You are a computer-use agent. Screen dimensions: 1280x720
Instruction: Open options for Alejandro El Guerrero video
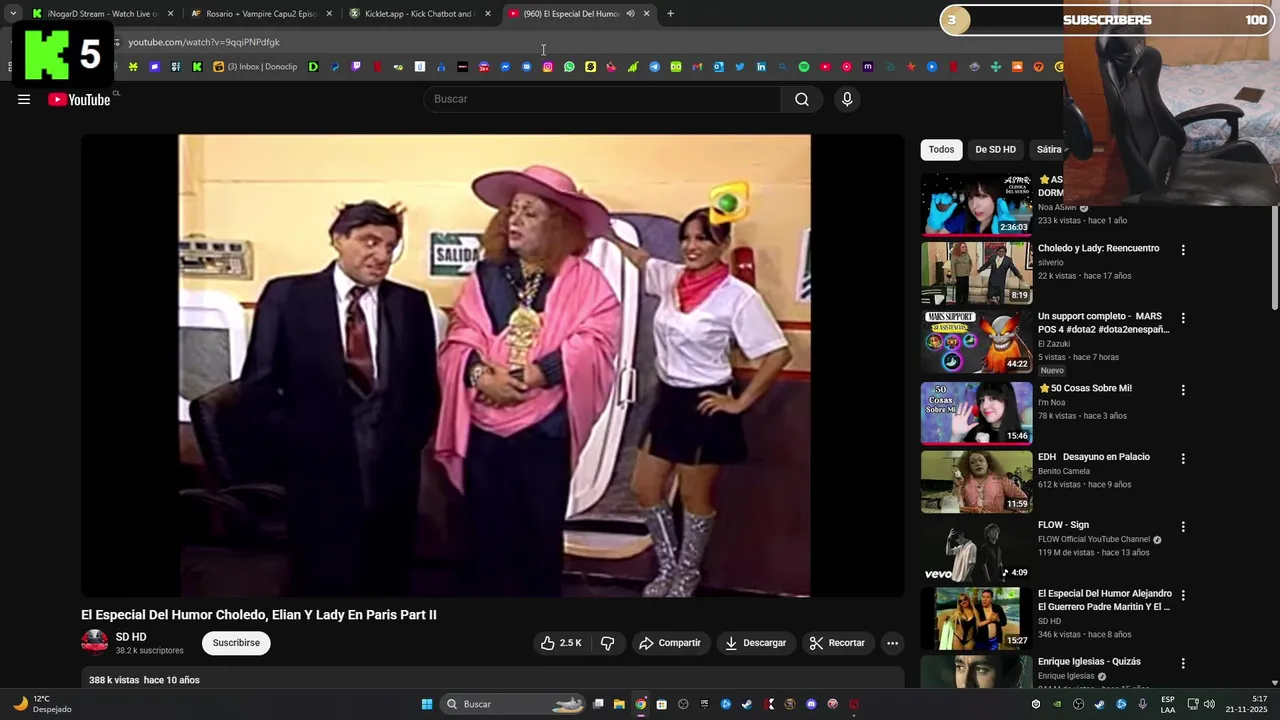click(1183, 595)
